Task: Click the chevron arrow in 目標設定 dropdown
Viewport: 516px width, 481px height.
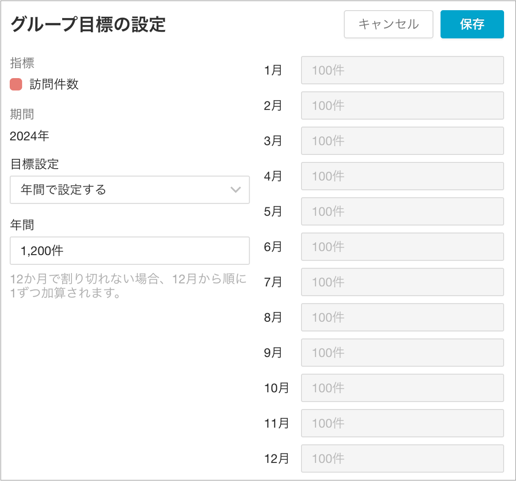Action: click(236, 190)
